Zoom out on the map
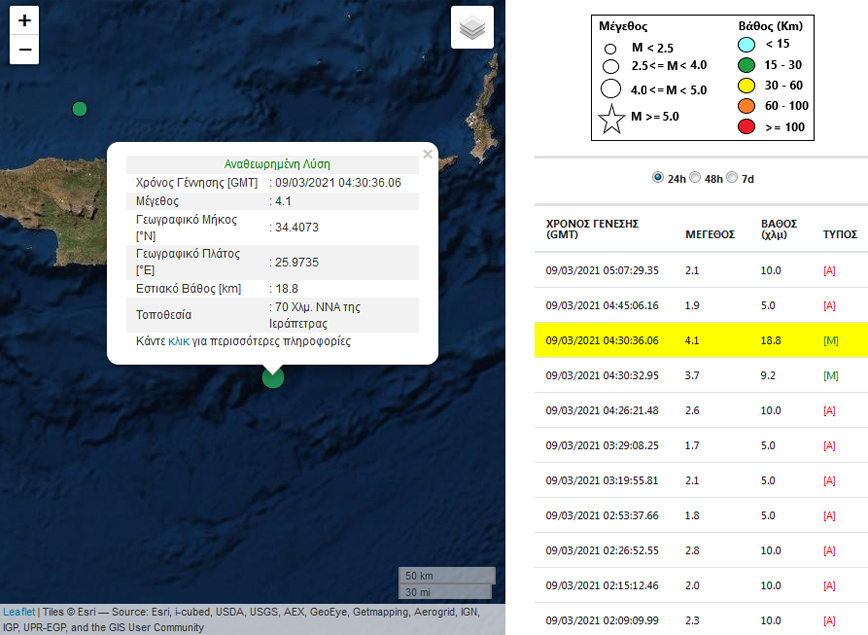Image resolution: width=868 pixels, height=635 pixels. coord(24,49)
